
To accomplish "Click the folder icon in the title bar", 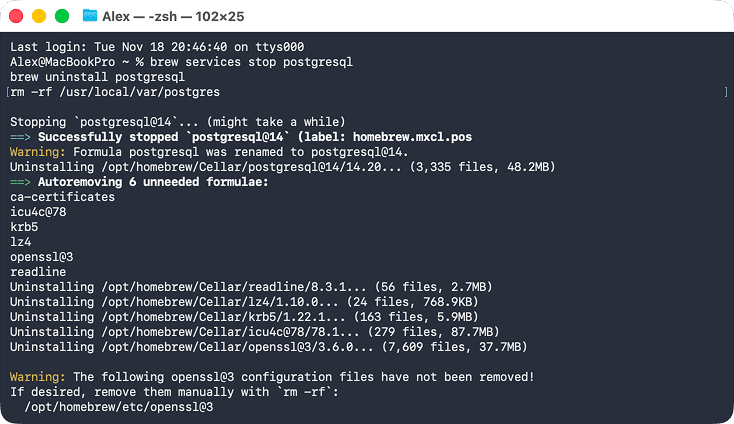I will click(x=90, y=16).
